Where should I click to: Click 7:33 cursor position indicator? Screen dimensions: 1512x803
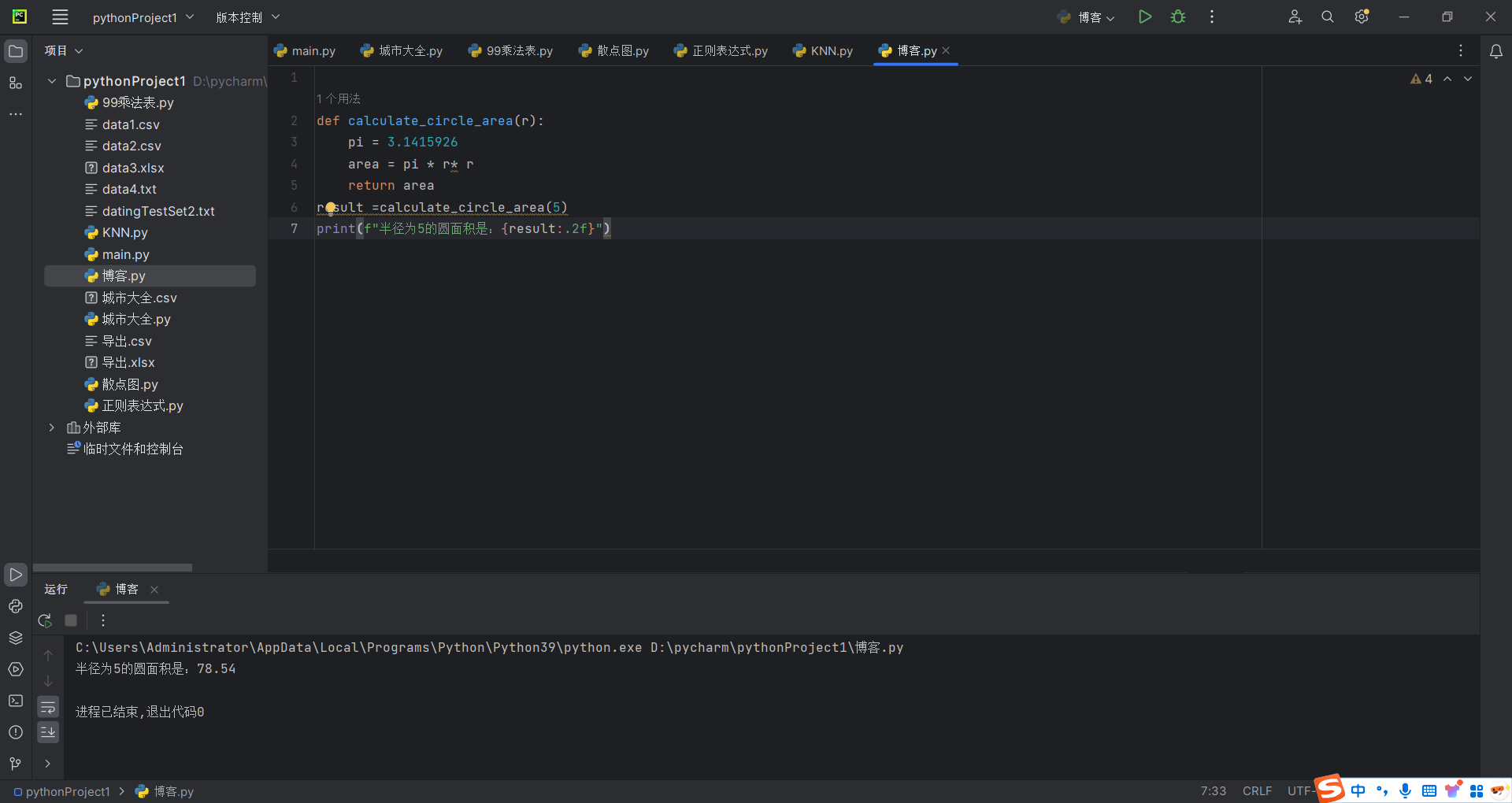[x=1214, y=791]
